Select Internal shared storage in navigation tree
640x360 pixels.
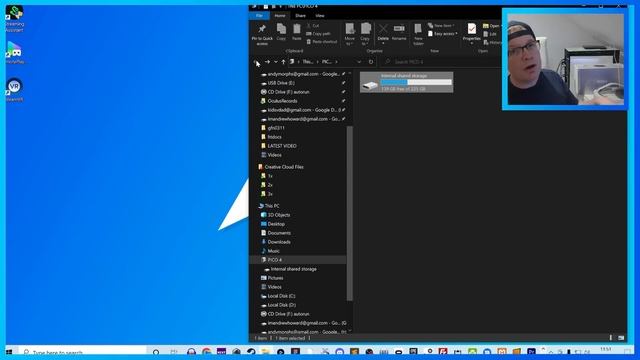coord(293,269)
